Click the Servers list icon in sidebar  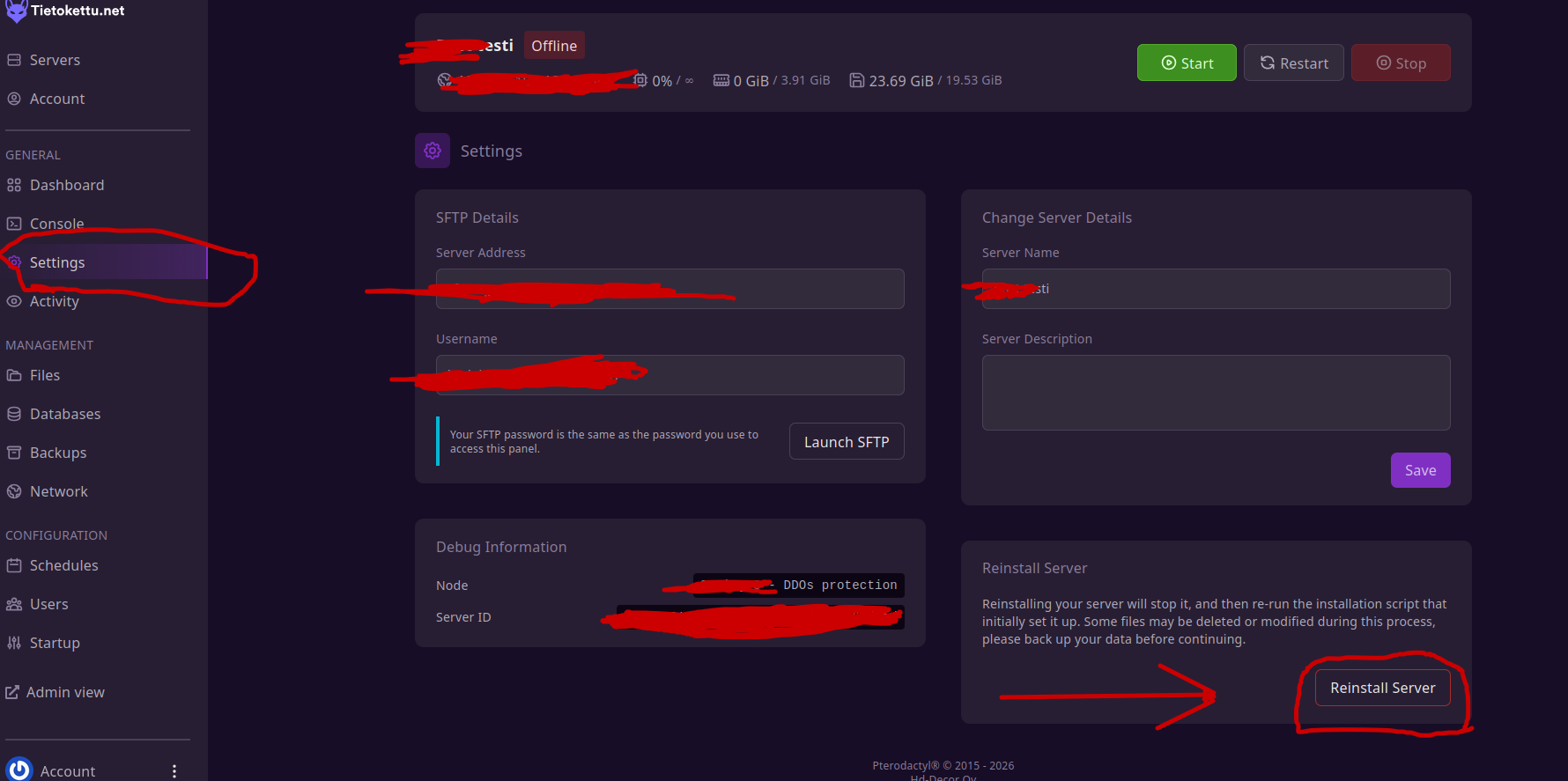(14, 60)
